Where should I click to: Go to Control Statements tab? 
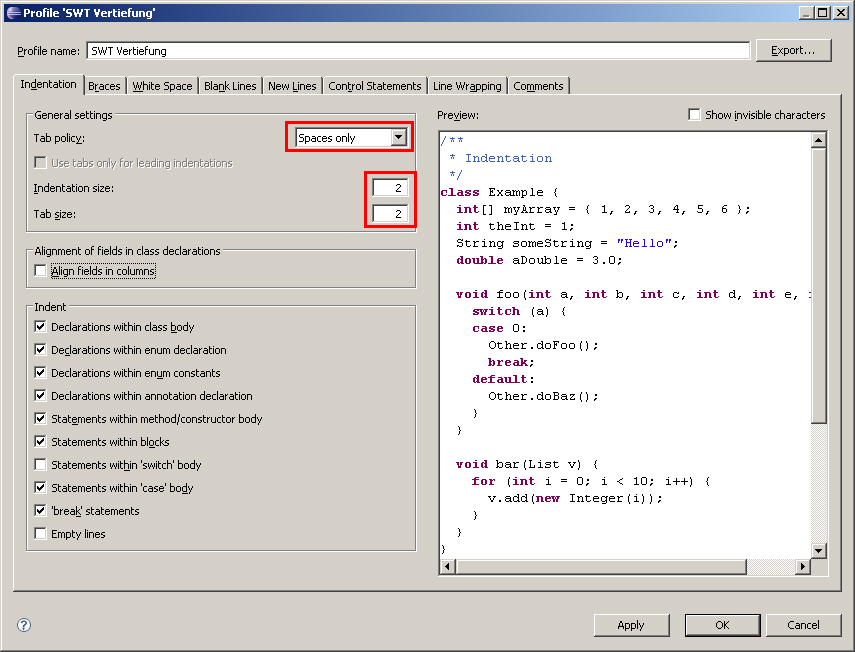[x=375, y=86]
